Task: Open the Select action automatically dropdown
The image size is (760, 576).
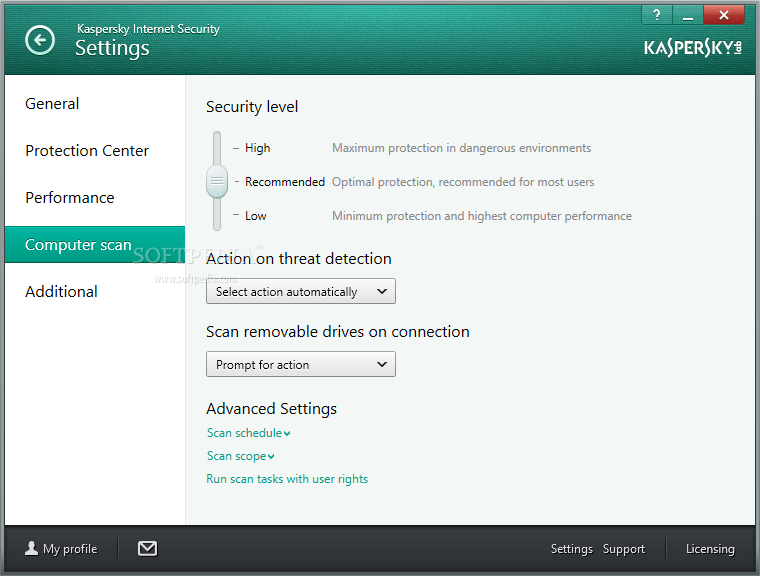Action: pos(301,291)
